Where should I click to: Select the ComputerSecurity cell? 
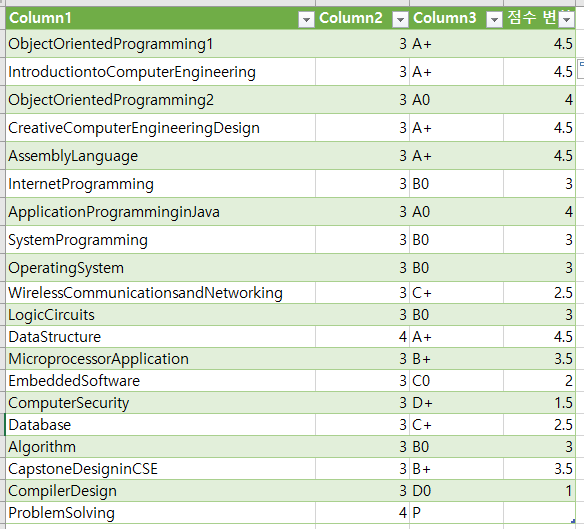[x=161, y=403]
